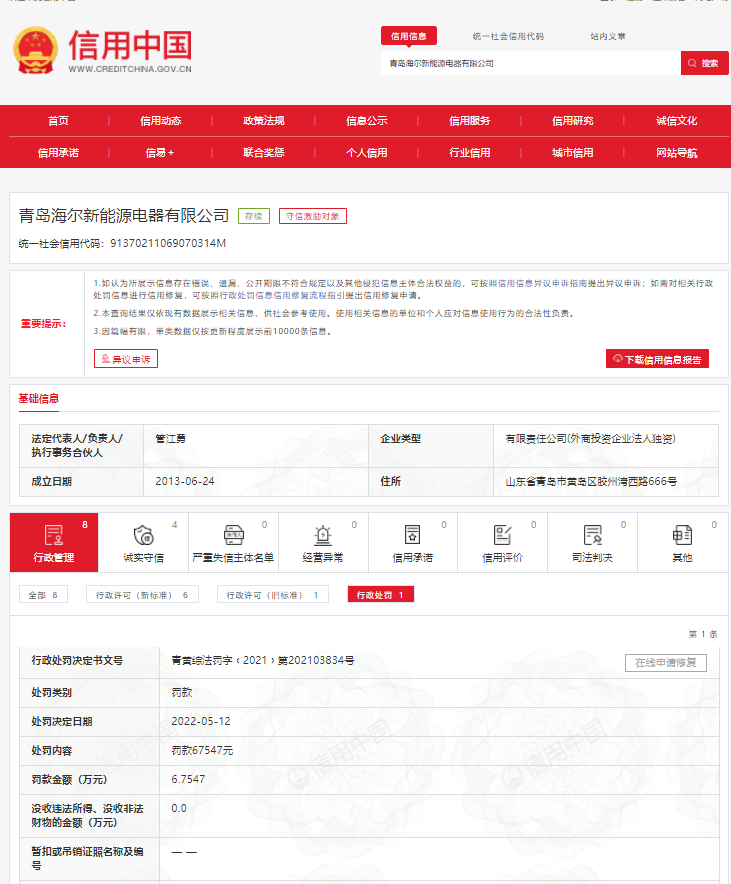Click the 异议申诉 button
This screenshot has height=884, width=731.
(126, 359)
